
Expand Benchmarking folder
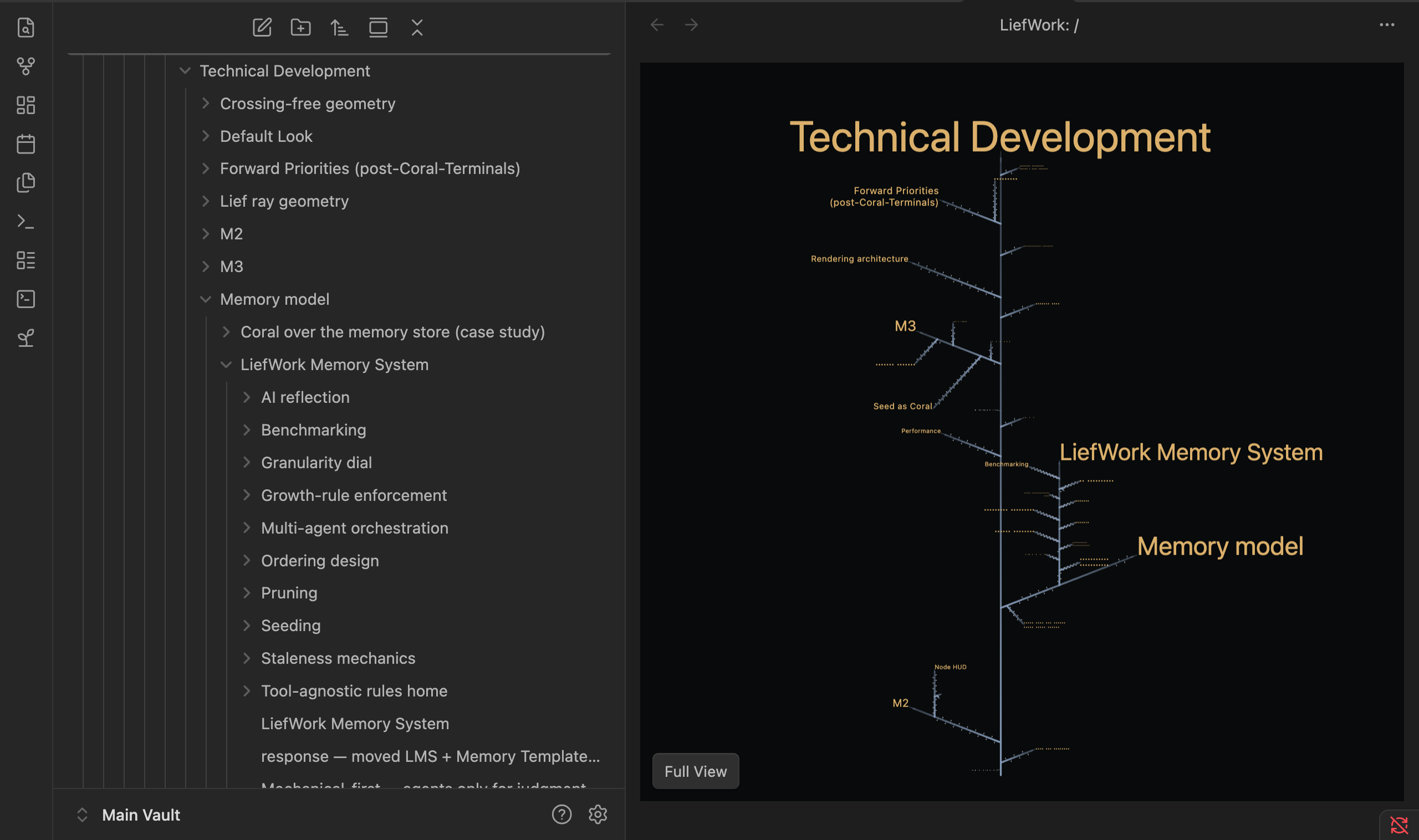246,430
